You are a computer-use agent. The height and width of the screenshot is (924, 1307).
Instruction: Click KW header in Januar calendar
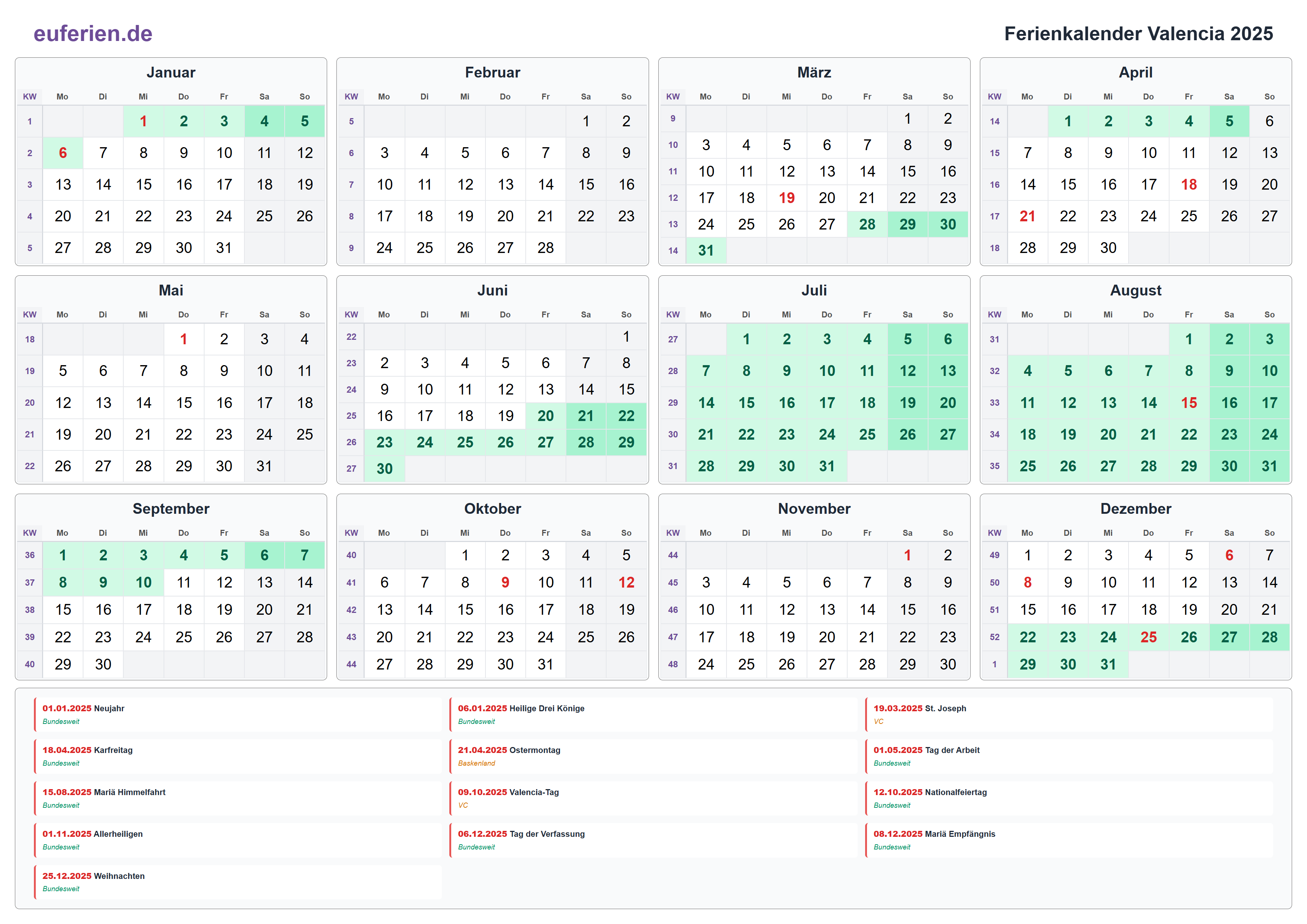[29, 97]
